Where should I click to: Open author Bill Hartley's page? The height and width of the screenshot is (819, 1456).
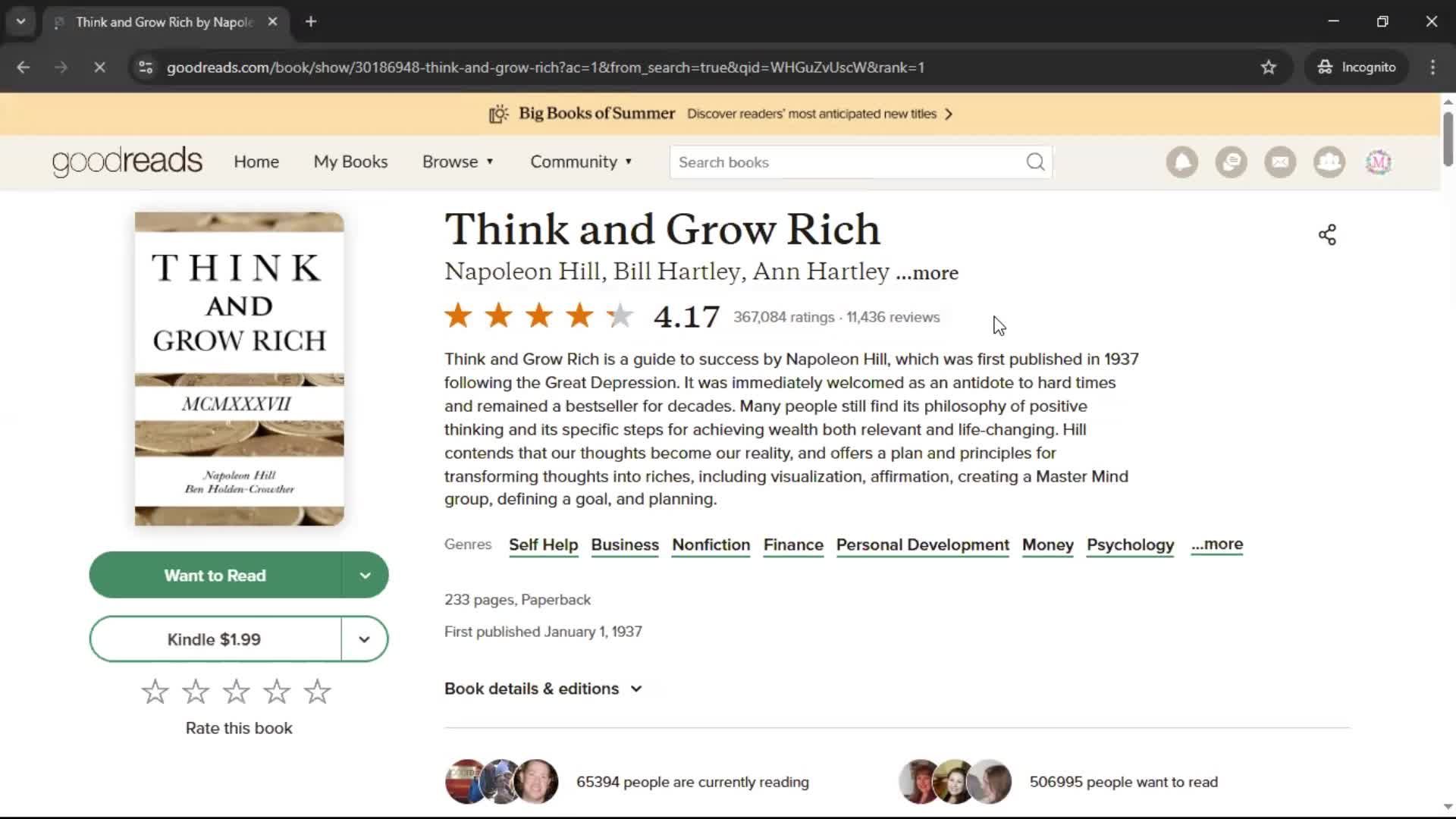pos(676,271)
